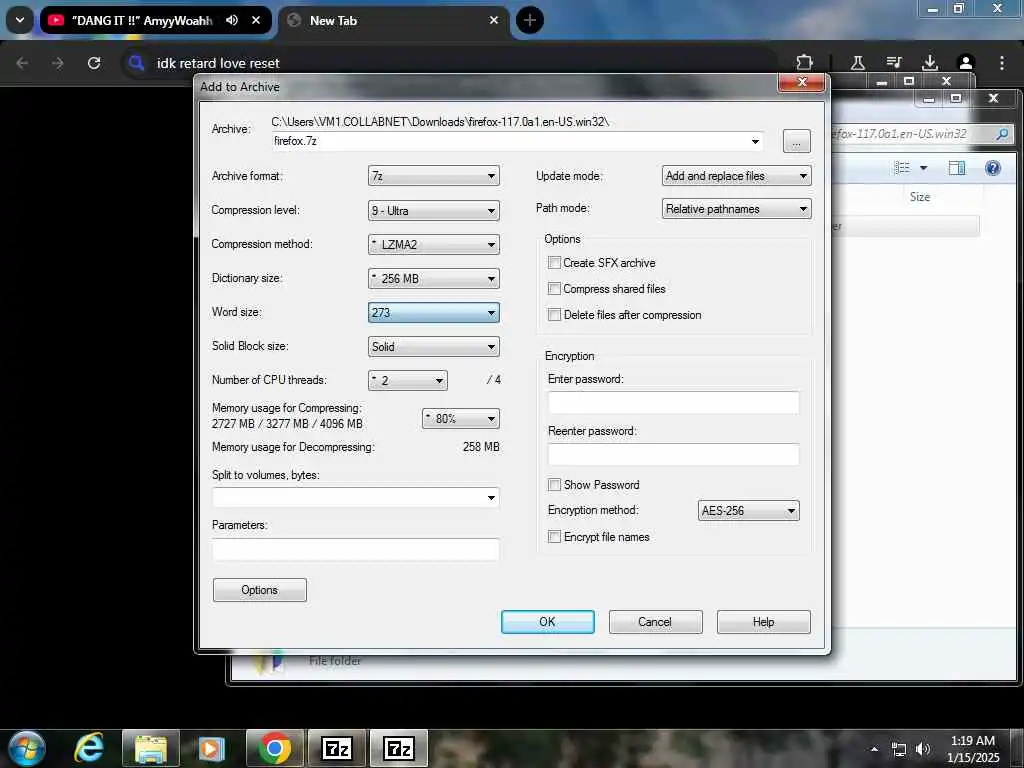Open the browser Extensions puzzle icon
Screen dimensions: 1024x768
[x=805, y=63]
